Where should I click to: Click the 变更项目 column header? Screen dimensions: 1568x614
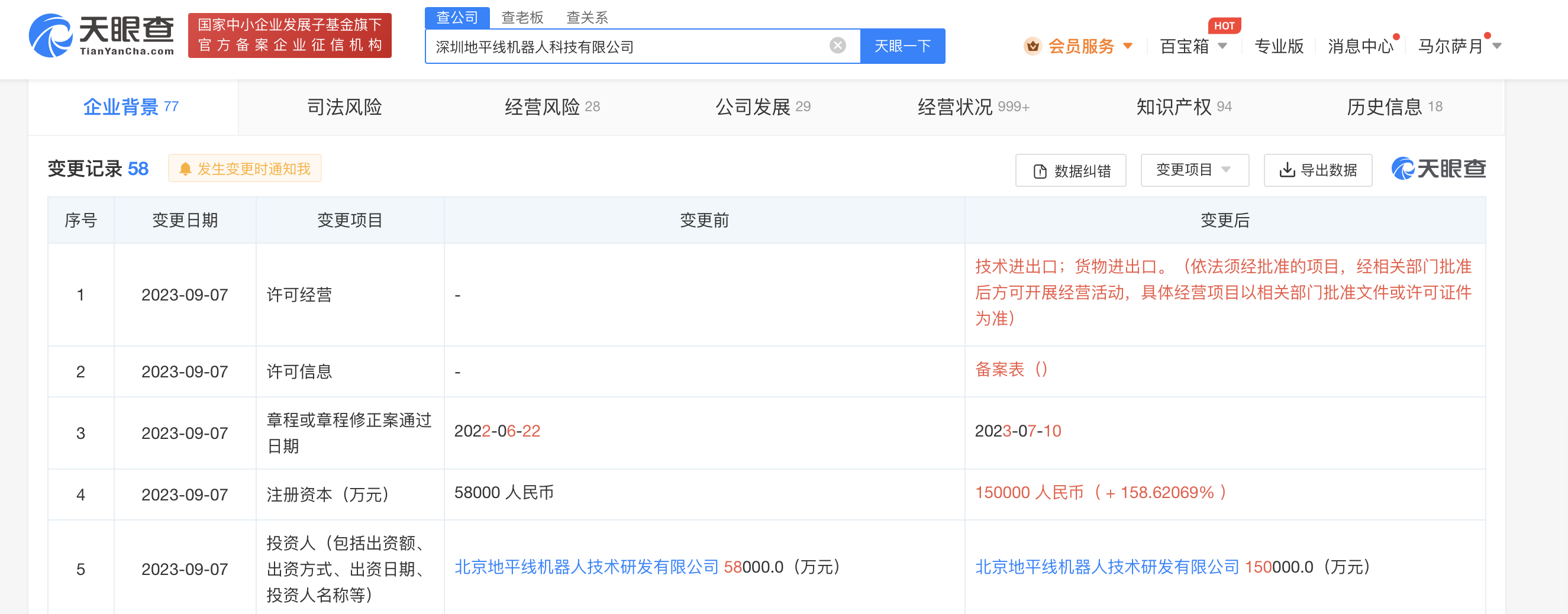tap(350, 220)
